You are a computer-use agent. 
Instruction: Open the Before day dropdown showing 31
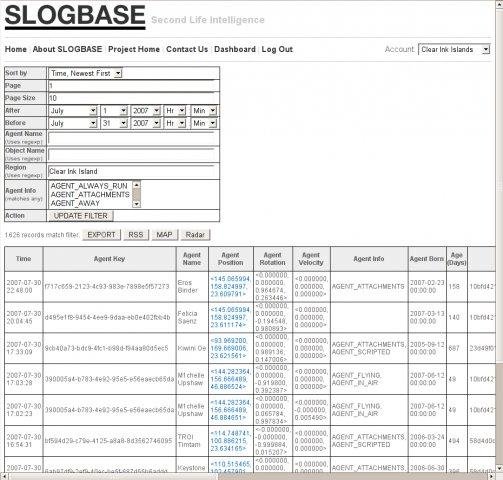114,123
